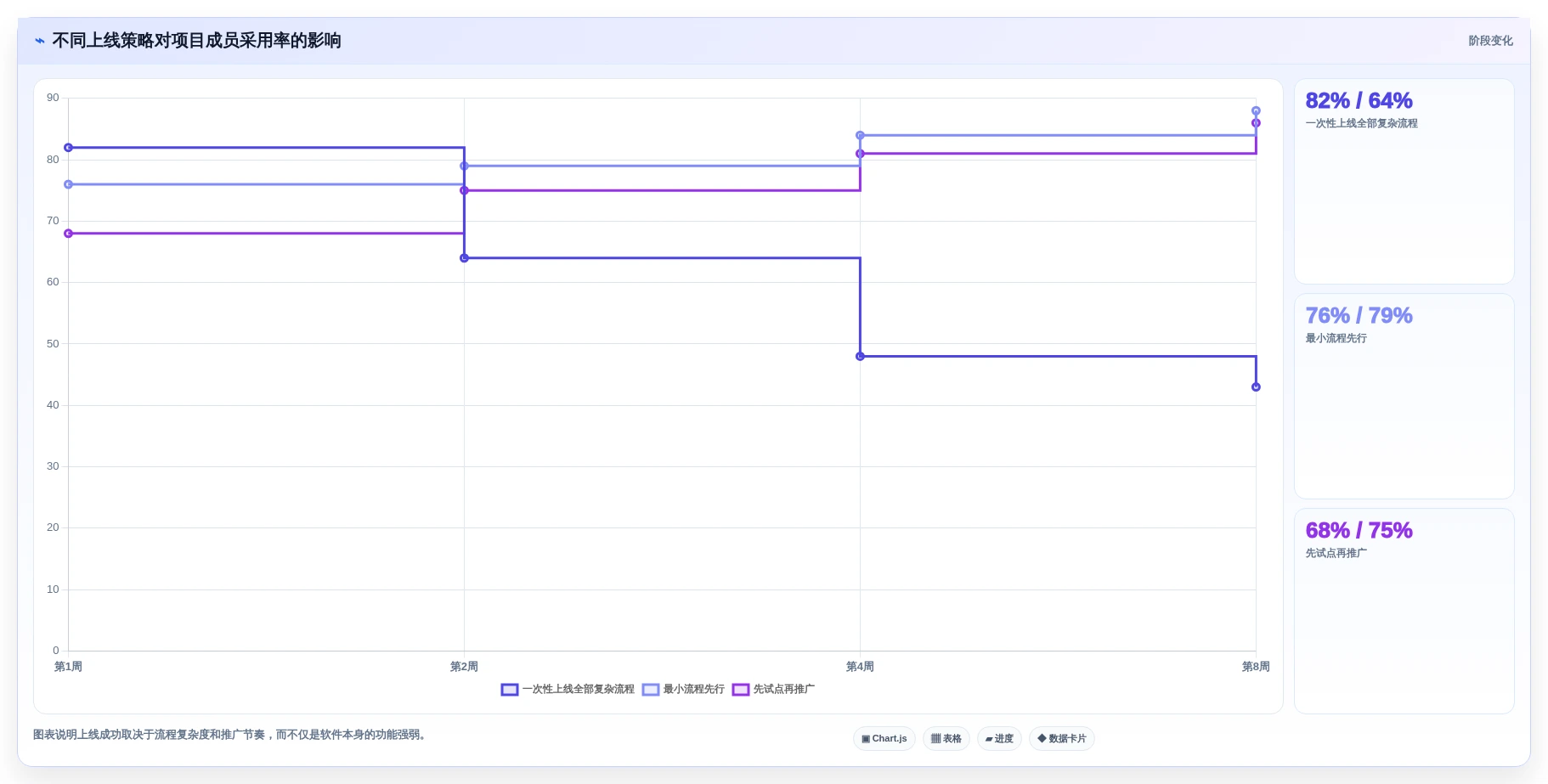Click the 84 data point at 第4周
This screenshot has height=784, width=1548.
860,135
